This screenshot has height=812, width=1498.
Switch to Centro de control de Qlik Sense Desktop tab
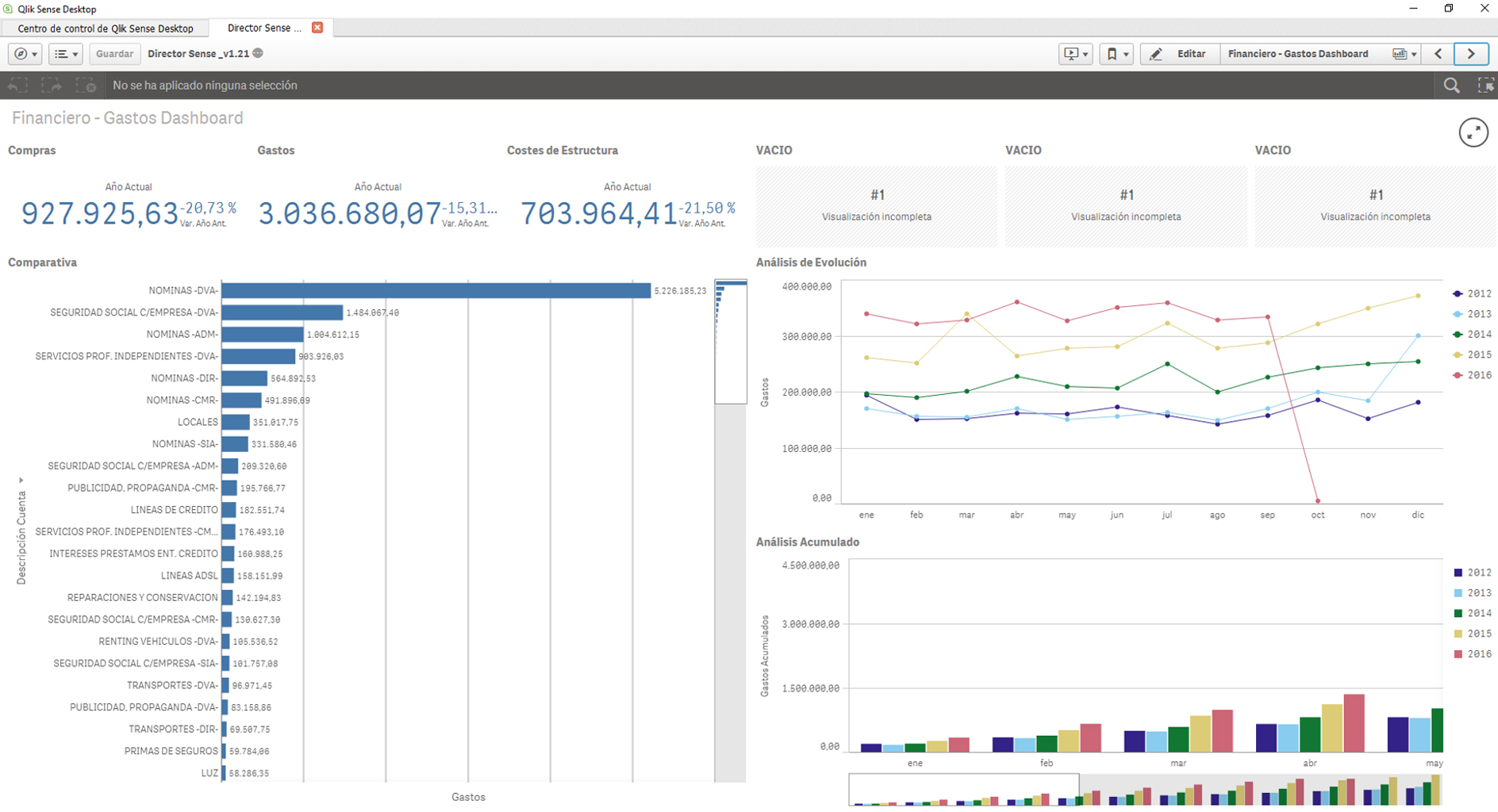click(106, 29)
